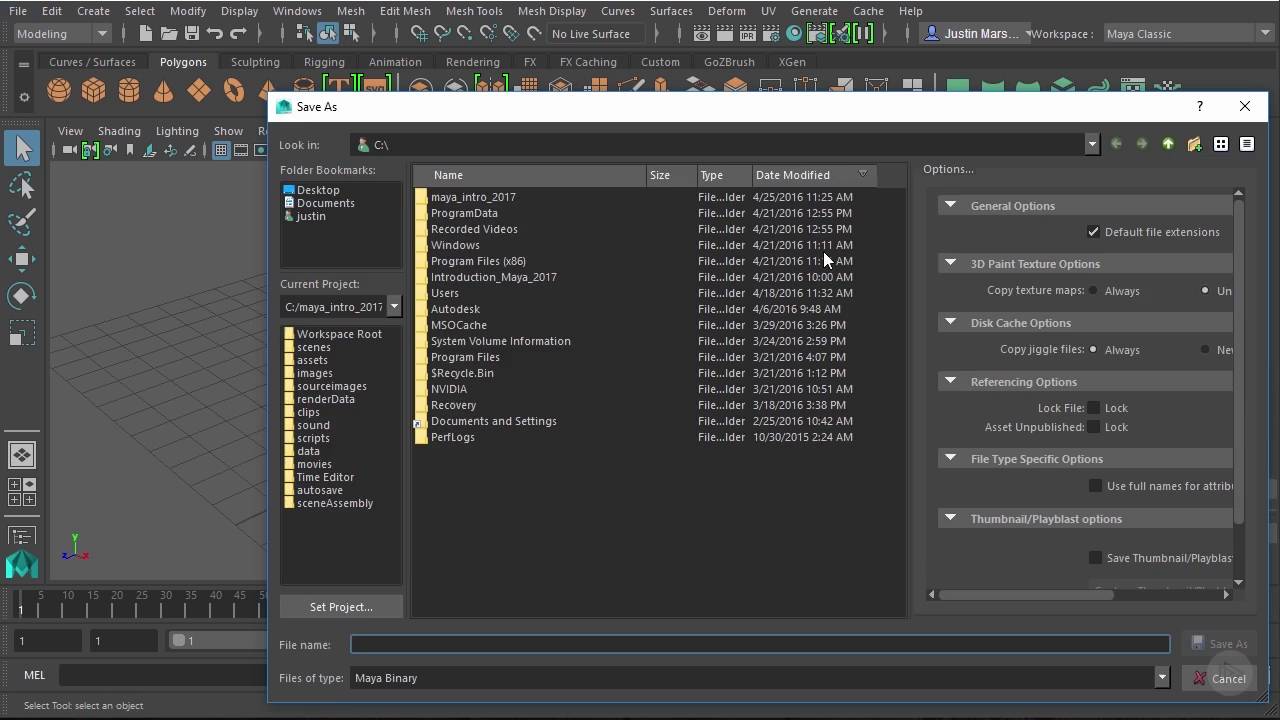Collapse the Disk Cache Options section

click(x=950, y=322)
